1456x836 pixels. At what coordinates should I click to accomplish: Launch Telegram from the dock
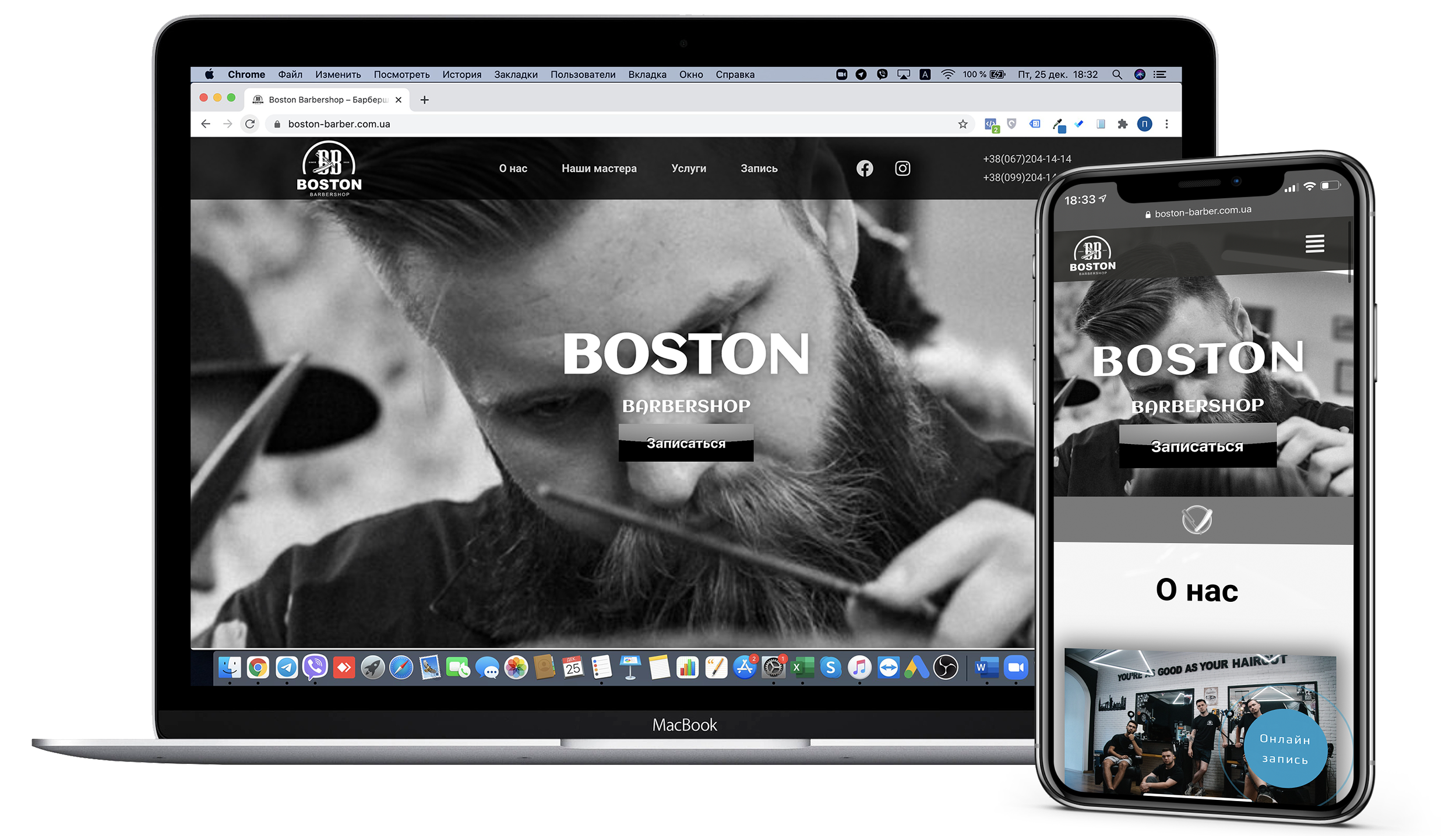(287, 668)
